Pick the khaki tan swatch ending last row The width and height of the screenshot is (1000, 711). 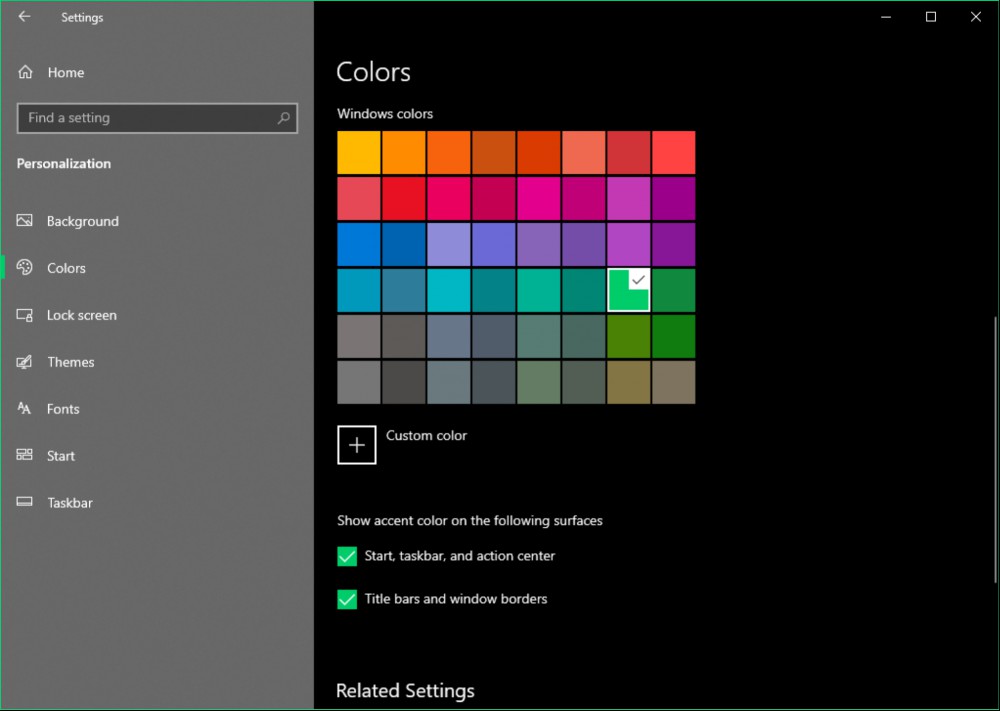coord(673,382)
